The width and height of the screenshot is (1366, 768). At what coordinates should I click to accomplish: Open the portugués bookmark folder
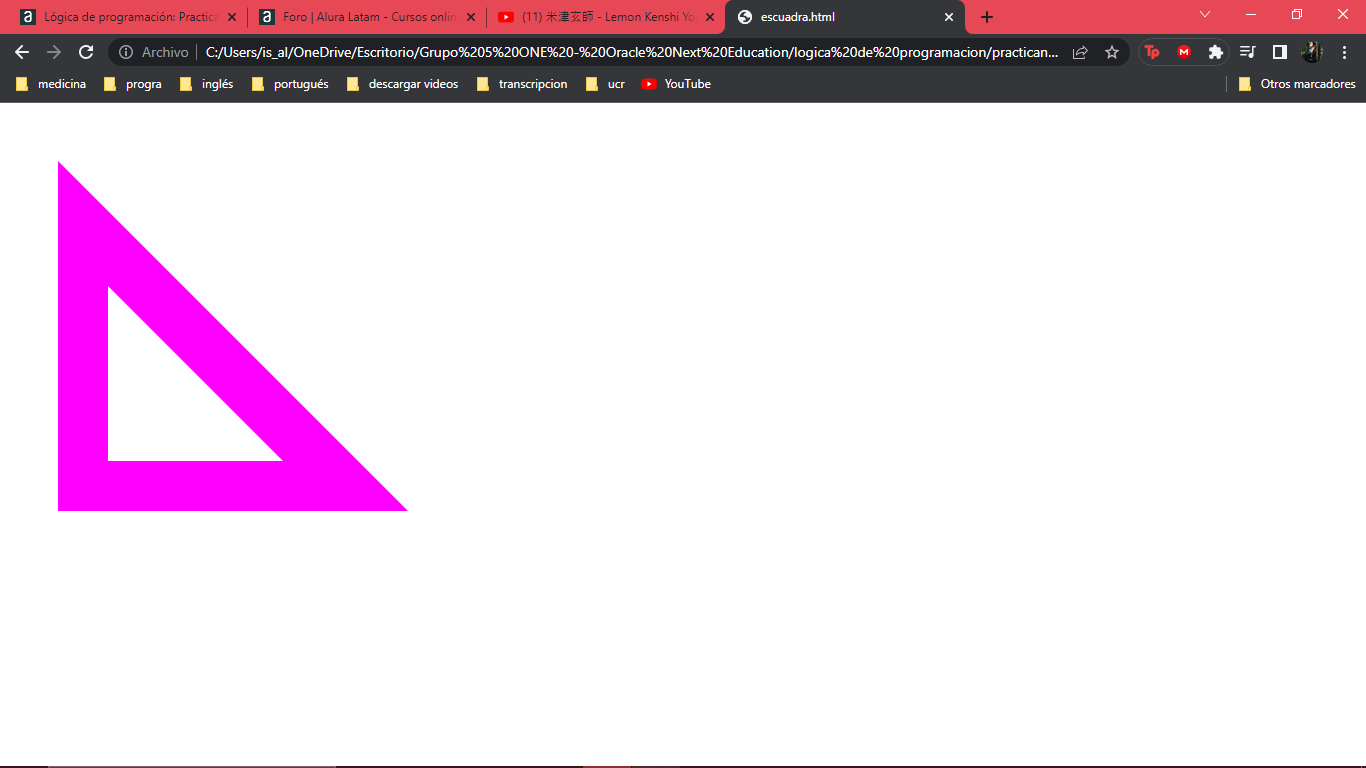tap(290, 84)
